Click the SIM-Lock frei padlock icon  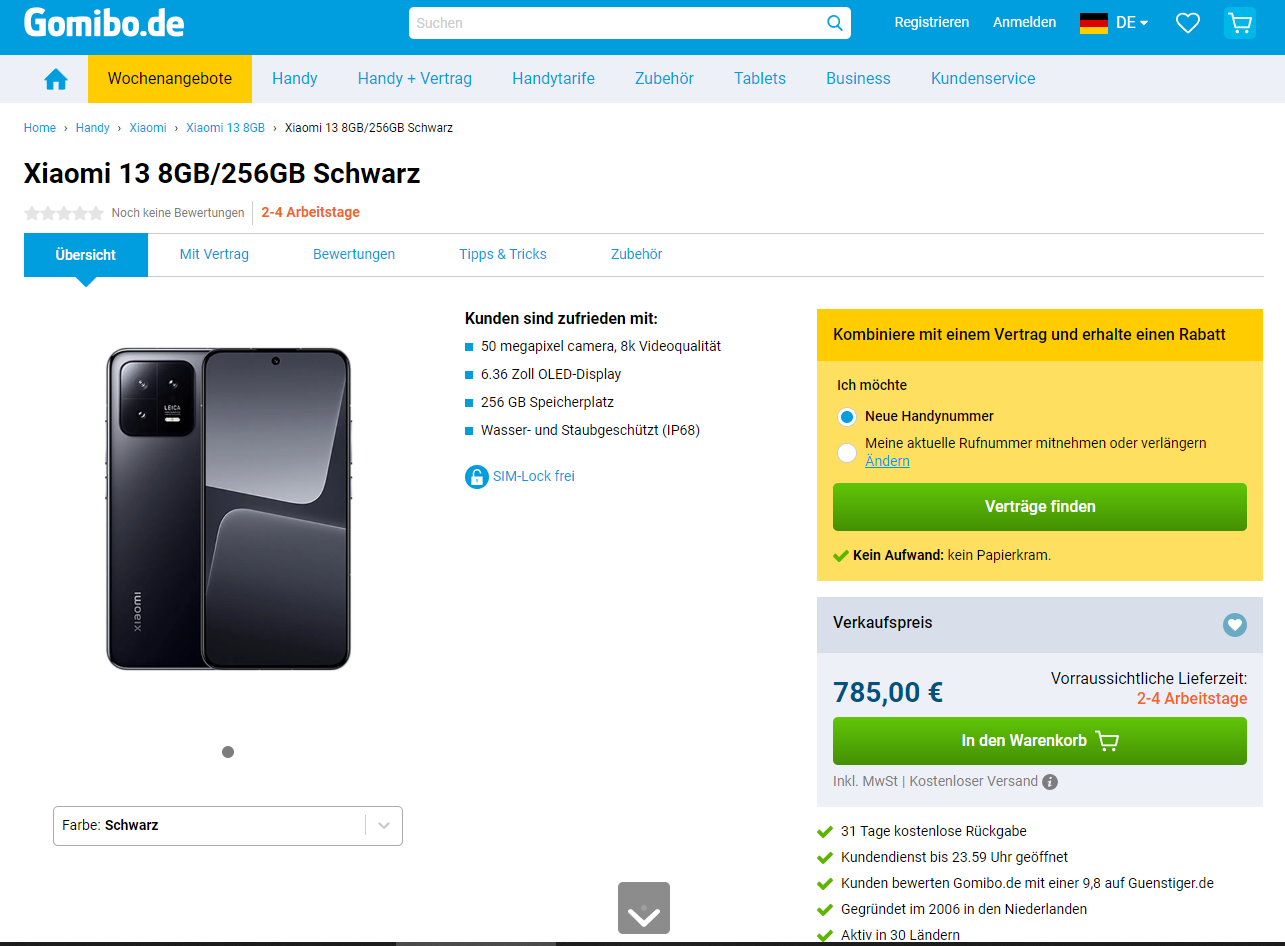[477, 477]
